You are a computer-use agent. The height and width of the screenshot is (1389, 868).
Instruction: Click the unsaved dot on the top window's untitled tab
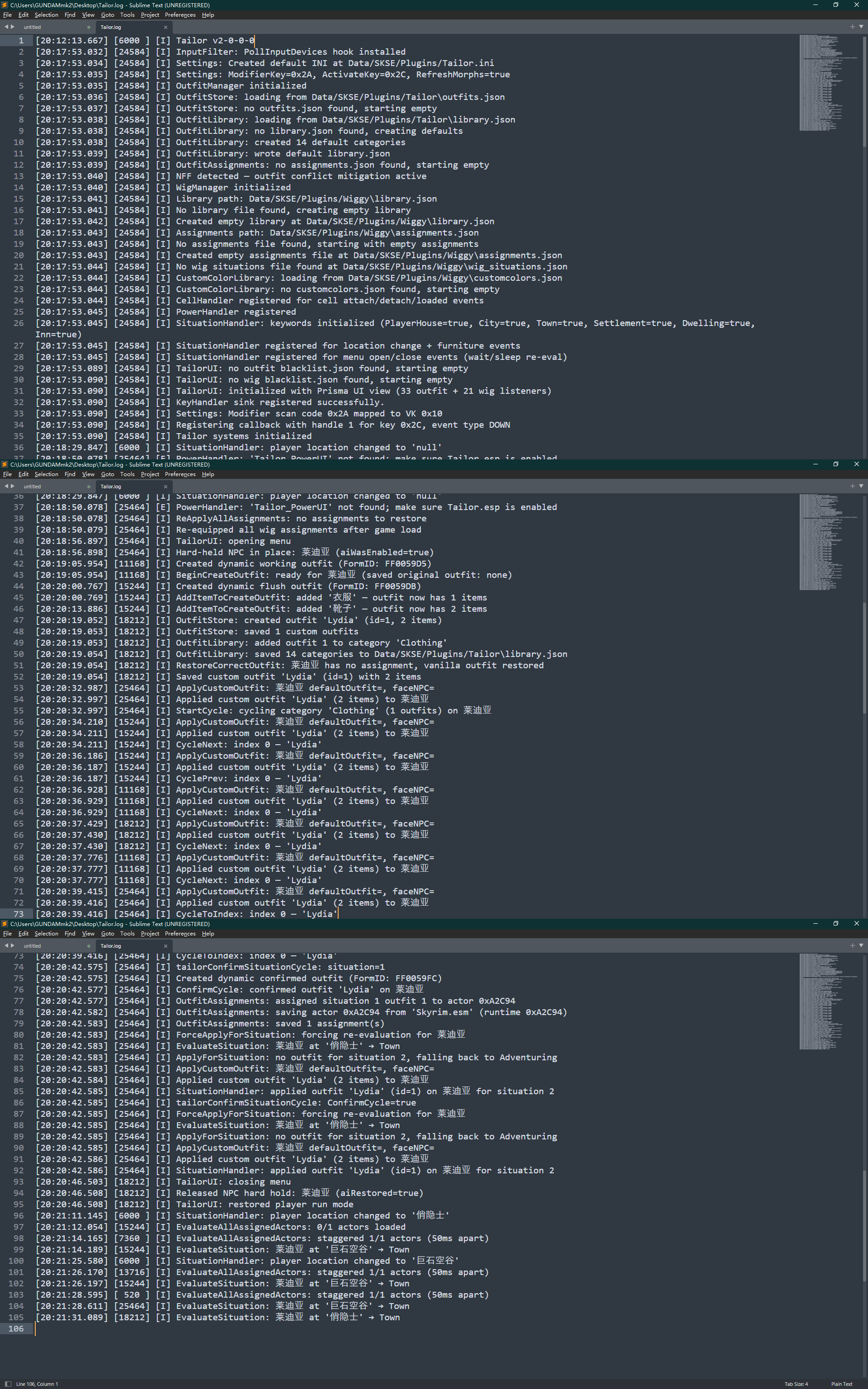point(89,27)
